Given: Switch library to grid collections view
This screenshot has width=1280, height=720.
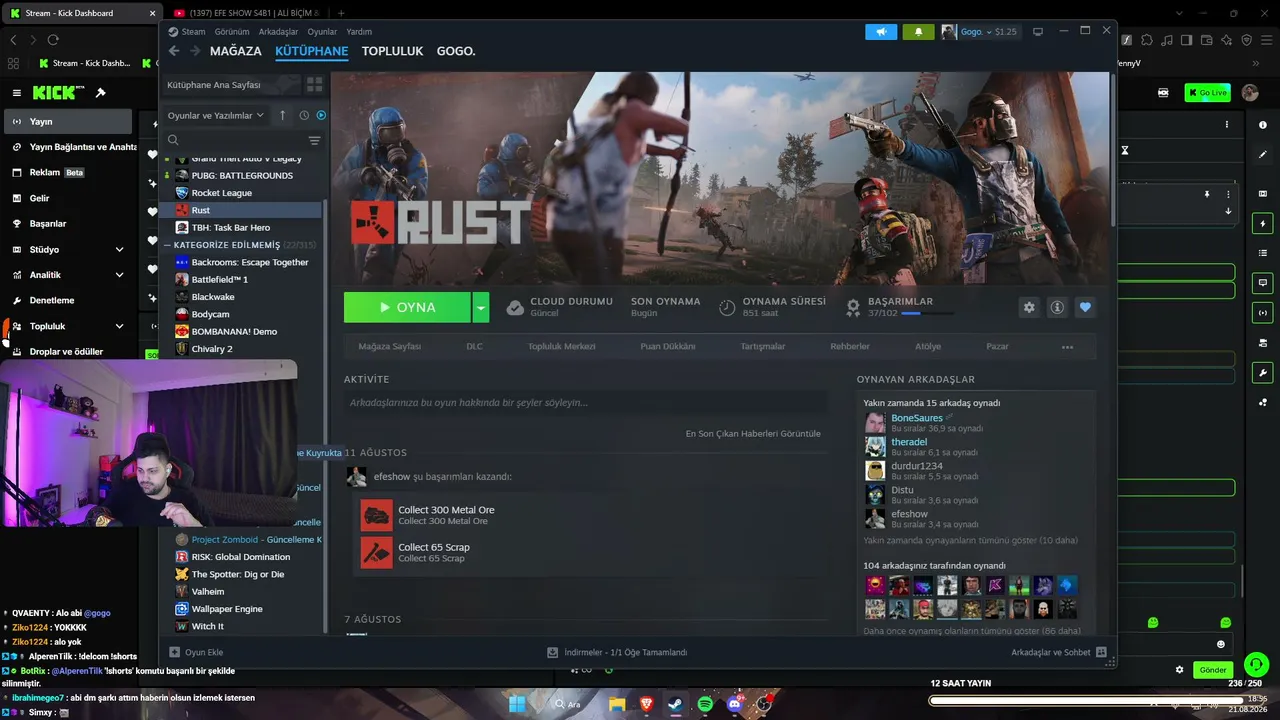Looking at the screenshot, I should click(314, 85).
